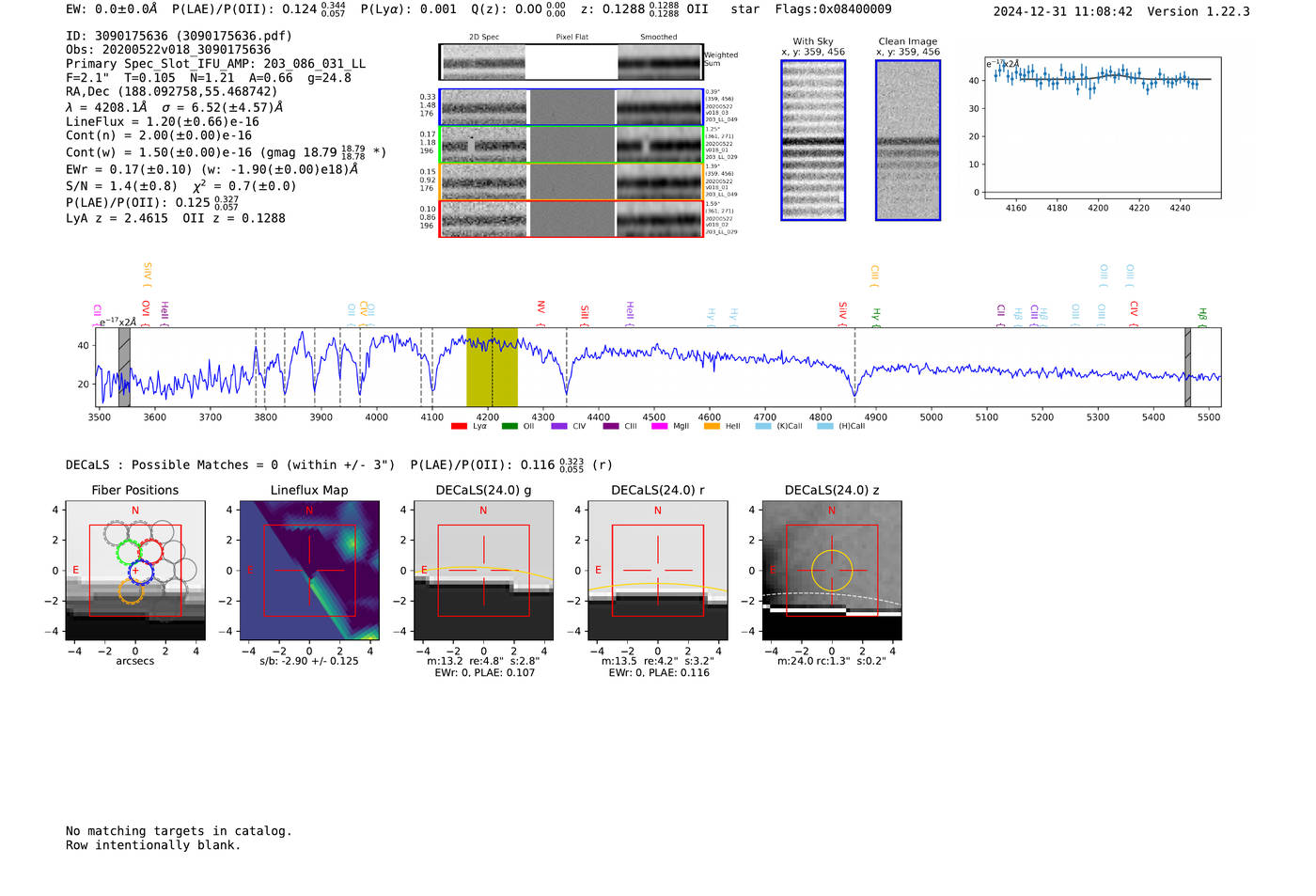Click the blue fiber circle in Fiber Positions

click(x=140, y=571)
